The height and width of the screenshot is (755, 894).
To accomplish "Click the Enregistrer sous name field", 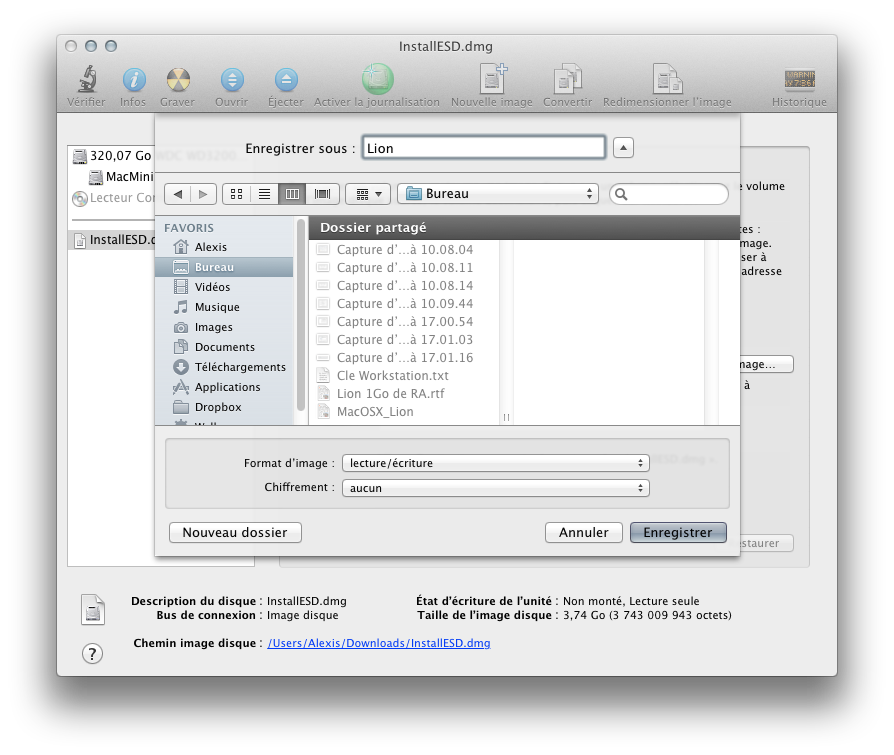I will pyautogui.click(x=483, y=148).
